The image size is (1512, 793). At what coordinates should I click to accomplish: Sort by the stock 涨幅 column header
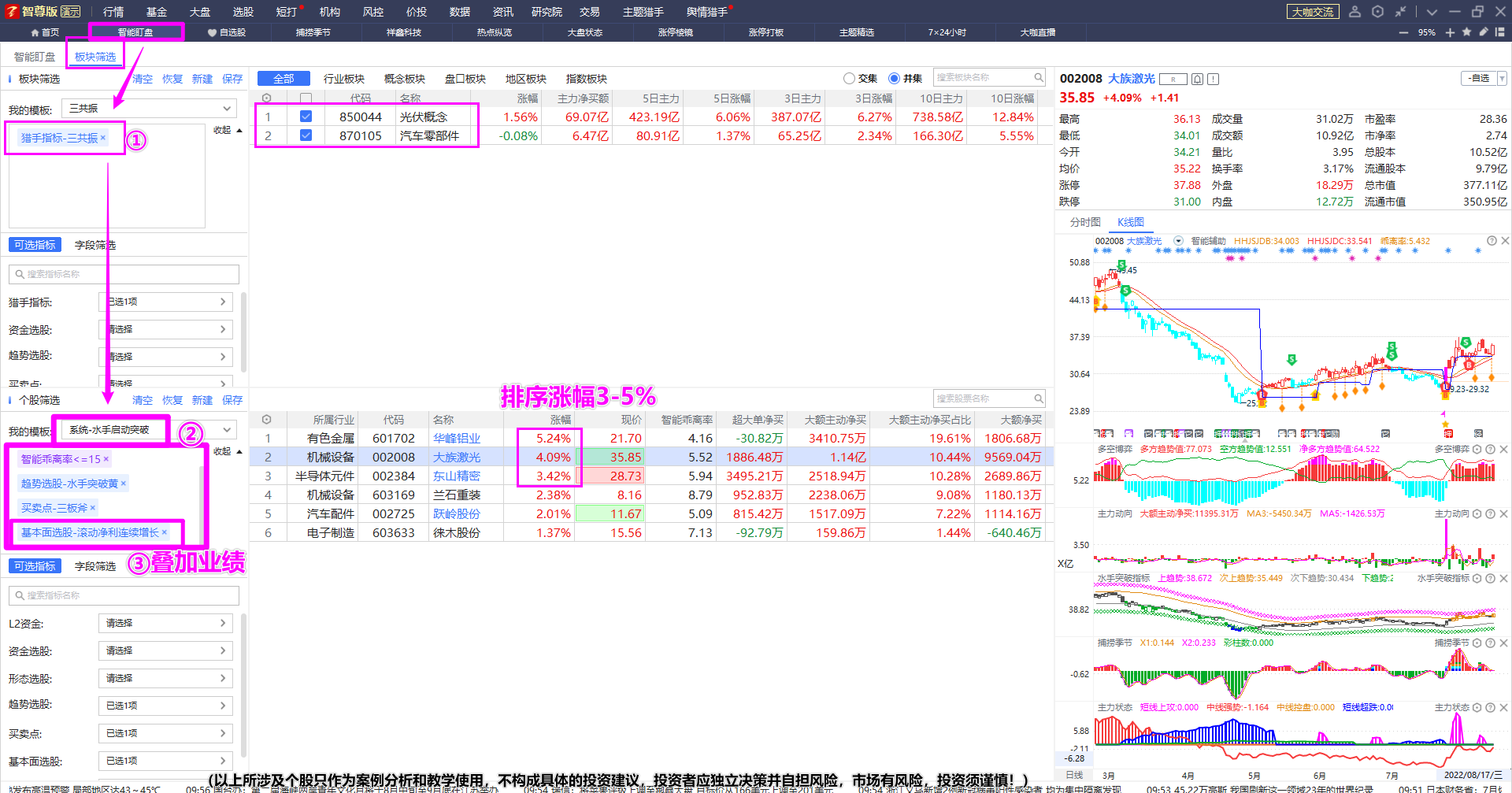tap(561, 420)
